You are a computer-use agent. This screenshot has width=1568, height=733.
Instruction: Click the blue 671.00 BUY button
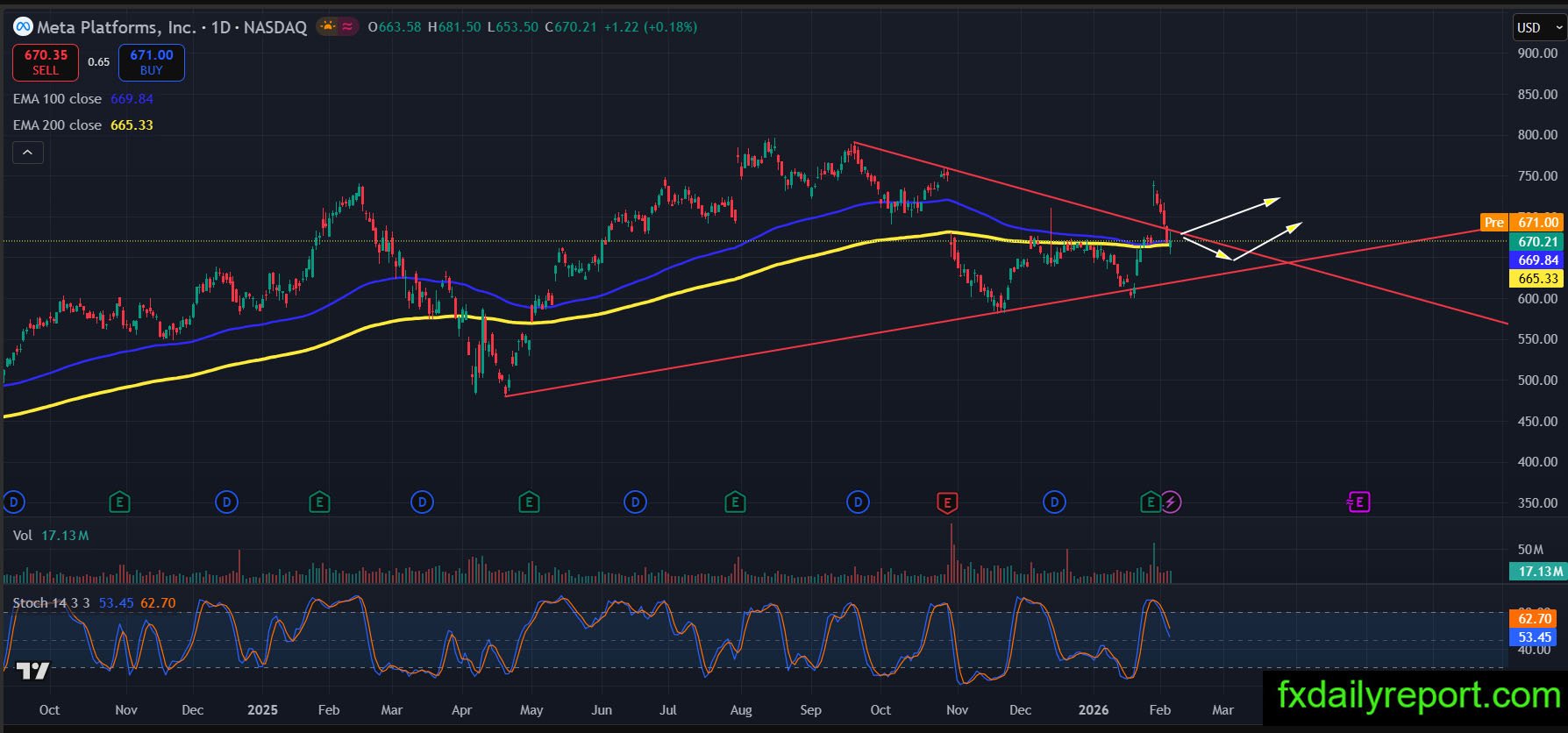pos(152,62)
